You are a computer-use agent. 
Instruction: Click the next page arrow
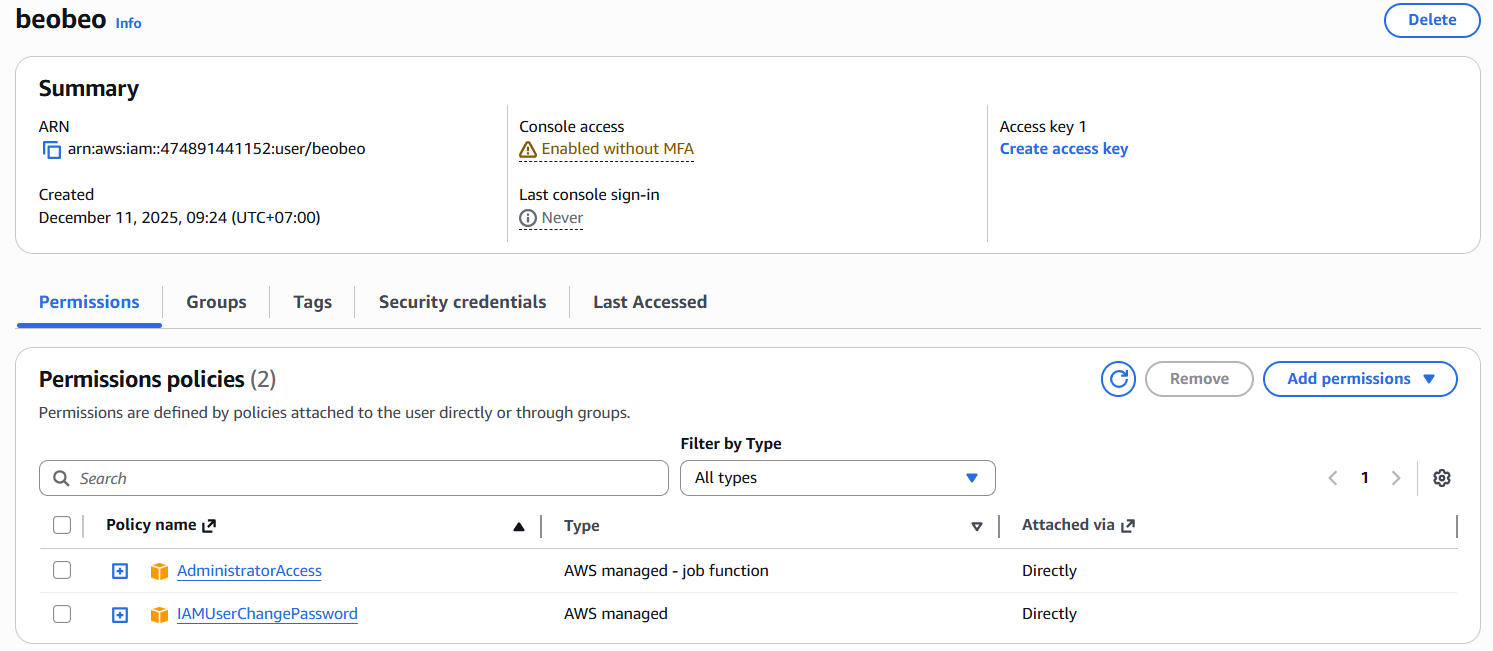point(1396,478)
